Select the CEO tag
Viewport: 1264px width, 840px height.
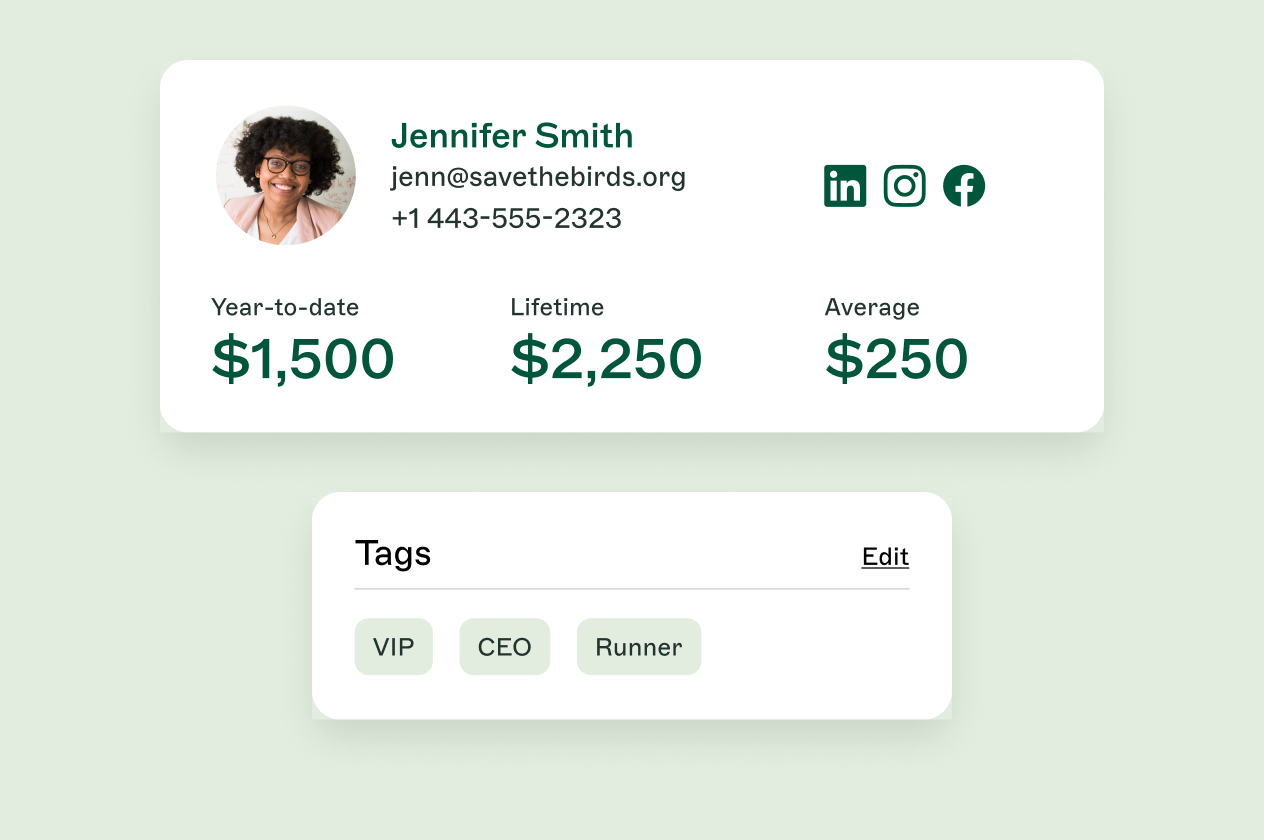pos(505,647)
